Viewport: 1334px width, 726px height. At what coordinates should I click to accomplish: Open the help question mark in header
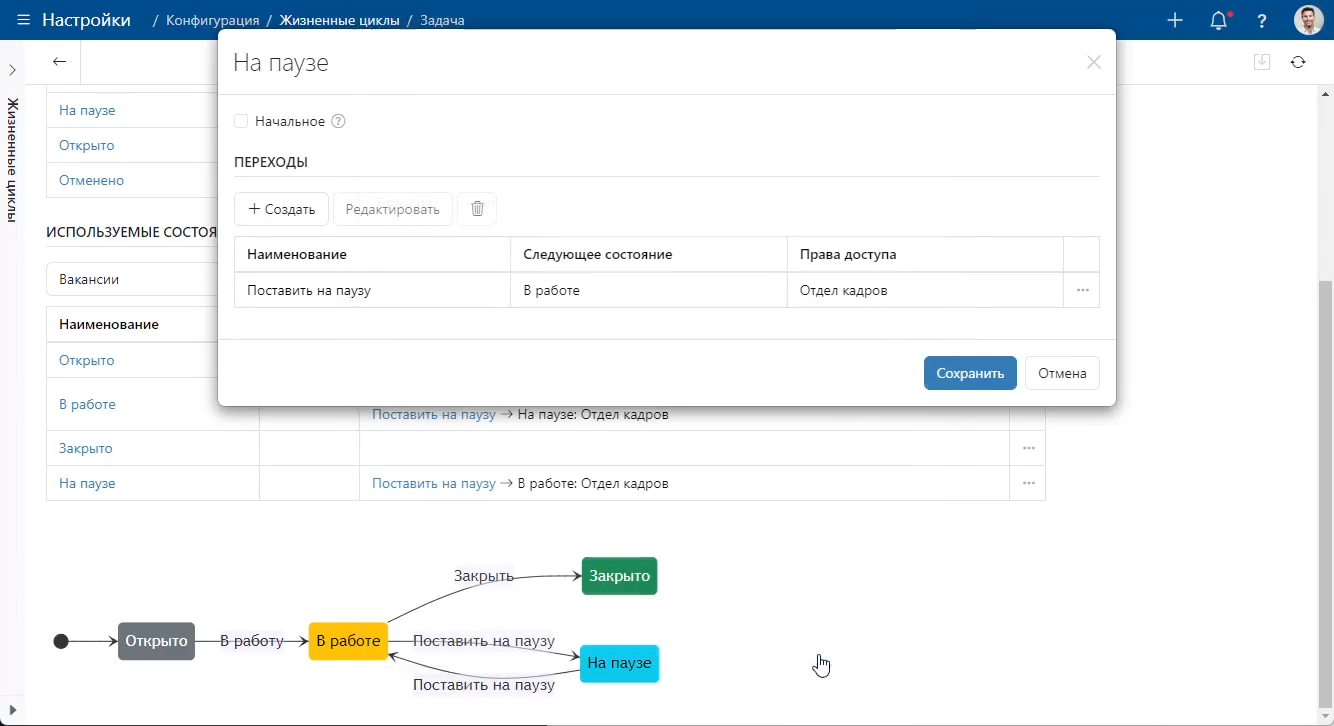(x=1262, y=21)
